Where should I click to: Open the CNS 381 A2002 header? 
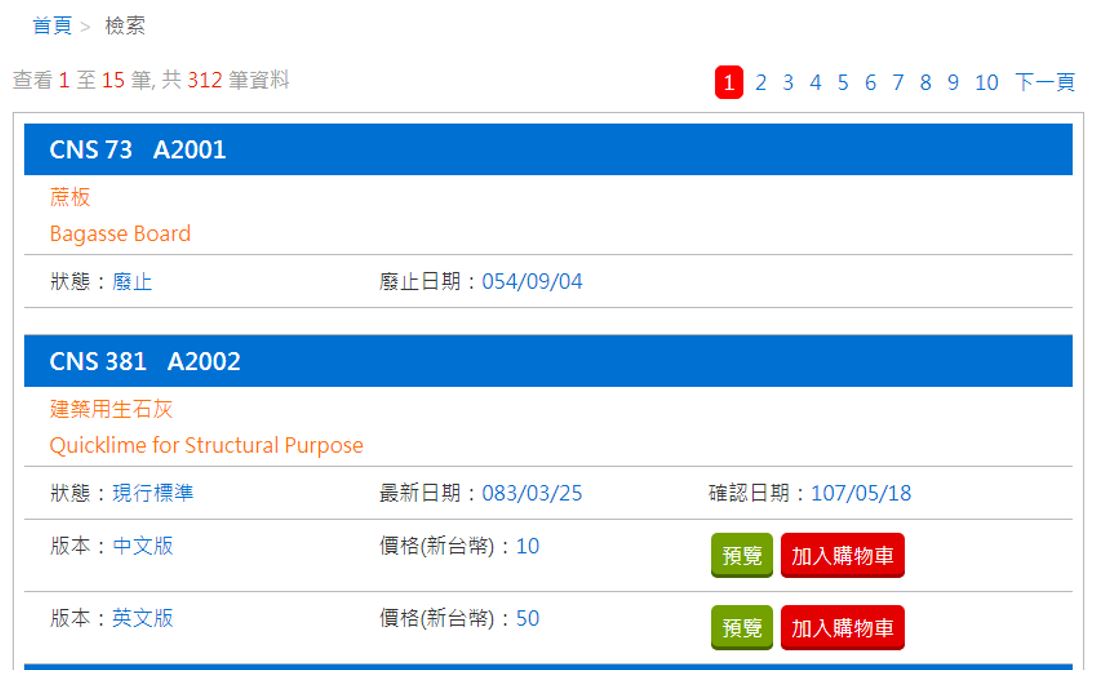click(x=548, y=361)
